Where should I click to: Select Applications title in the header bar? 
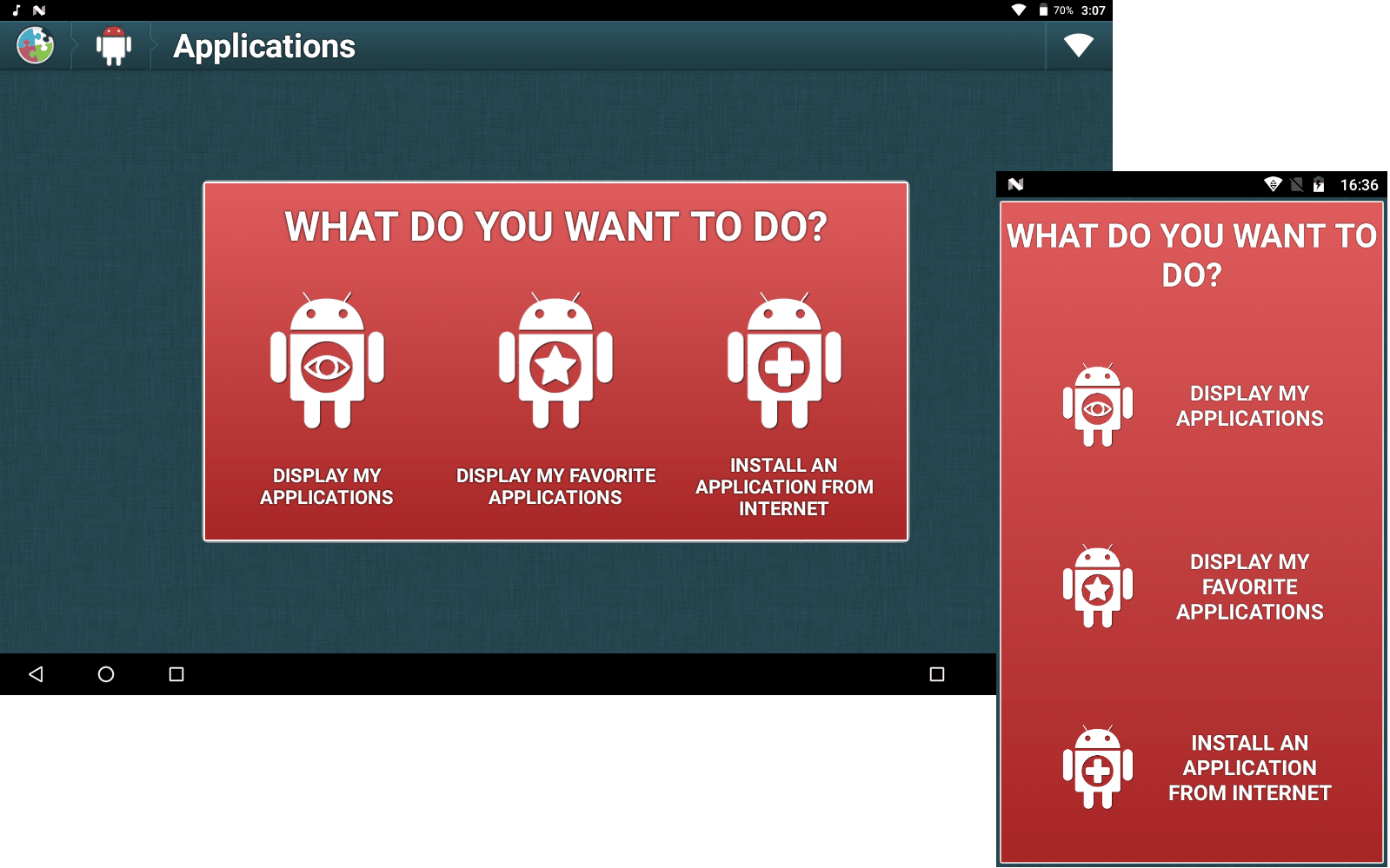[x=264, y=46]
